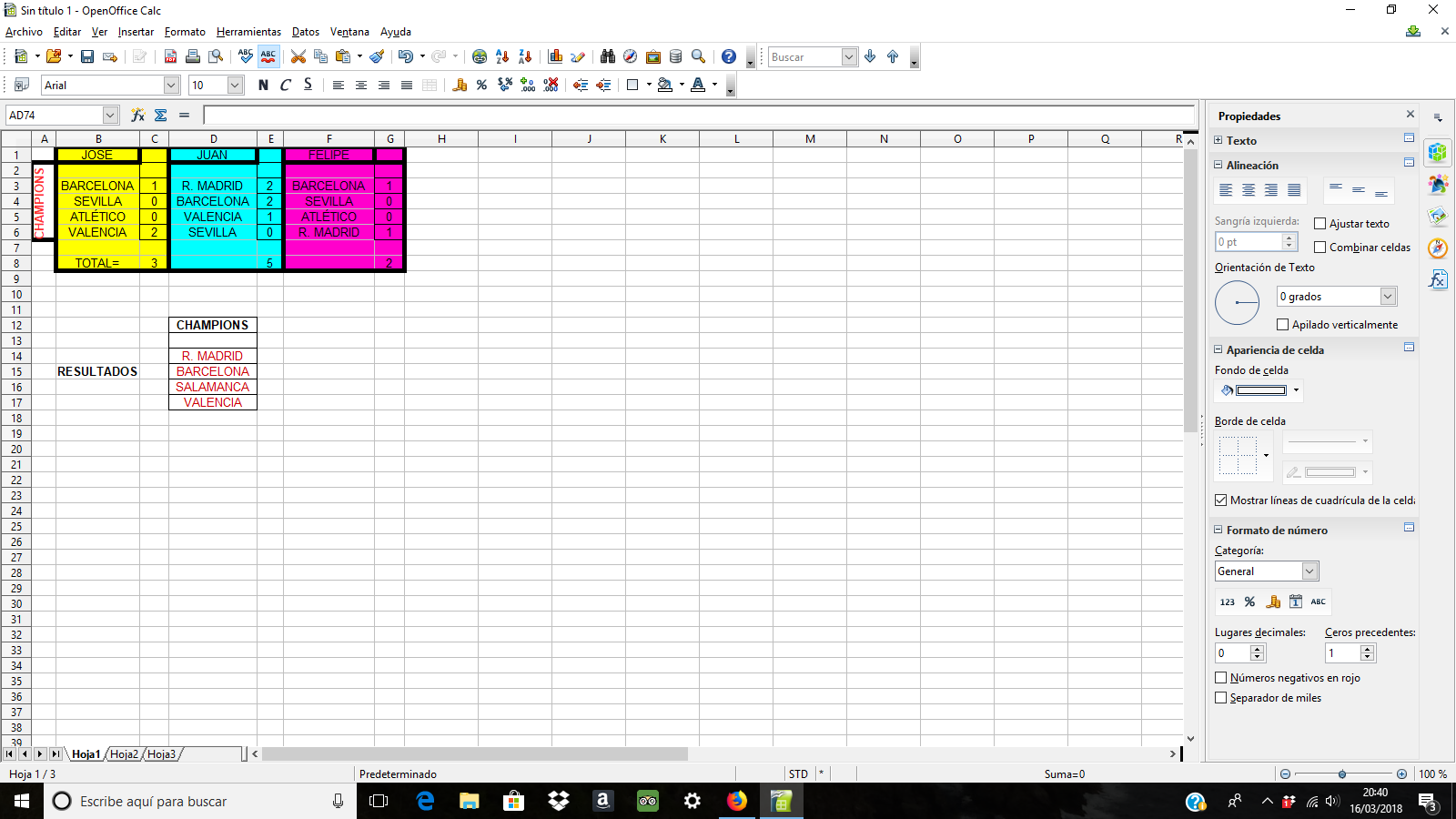Click the Fondo de celda color swatch

[1260, 390]
